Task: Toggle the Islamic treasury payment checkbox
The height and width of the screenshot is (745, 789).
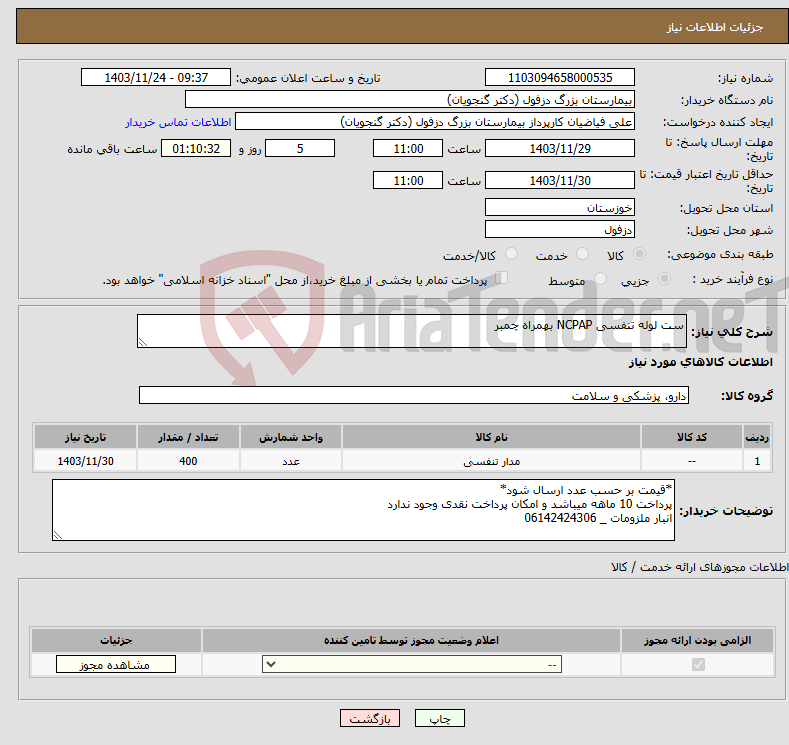Action: coord(502,279)
